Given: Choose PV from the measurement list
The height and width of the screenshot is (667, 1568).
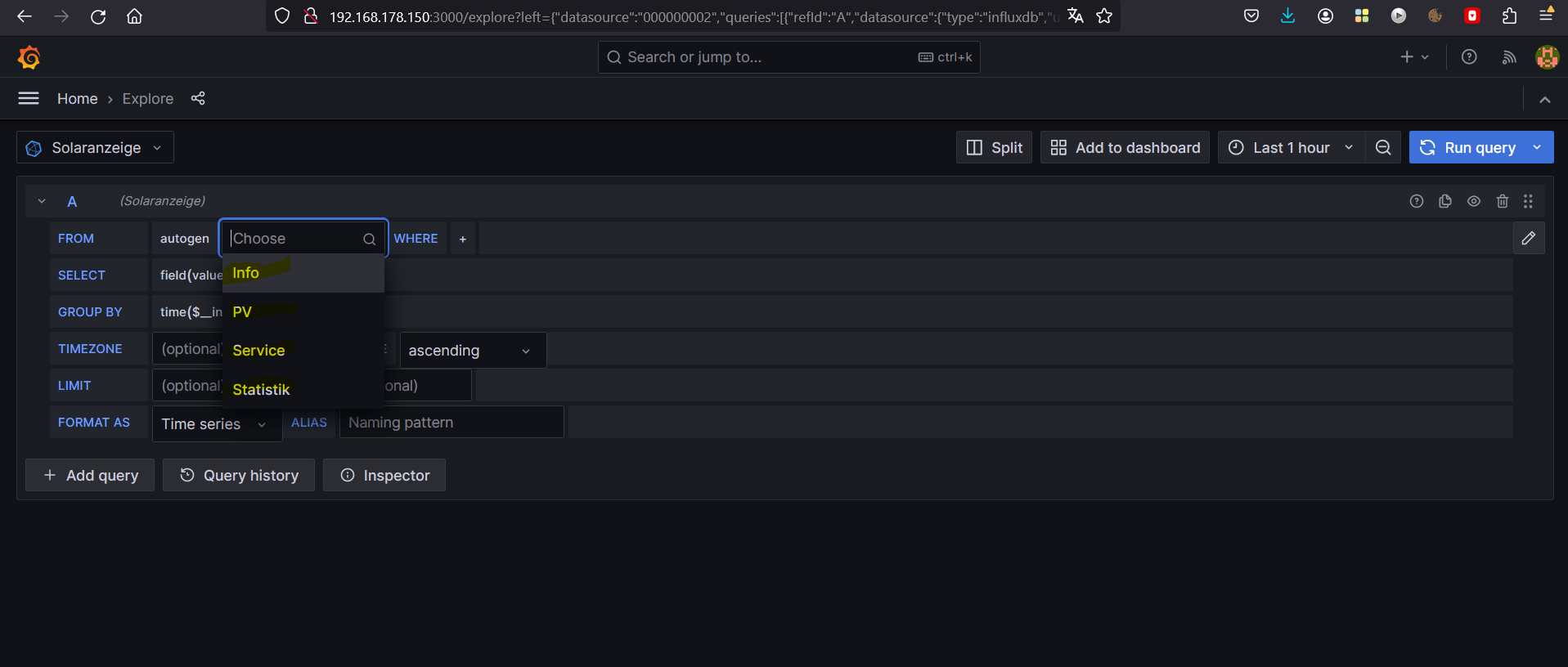Looking at the screenshot, I should pyautogui.click(x=243, y=312).
